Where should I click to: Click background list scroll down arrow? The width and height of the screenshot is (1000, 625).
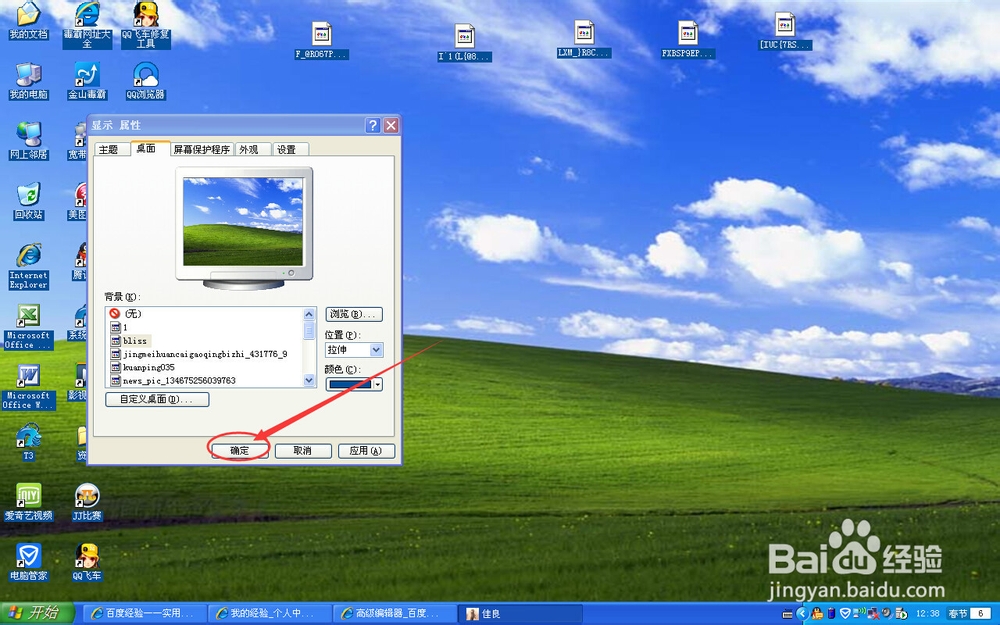click(x=309, y=380)
